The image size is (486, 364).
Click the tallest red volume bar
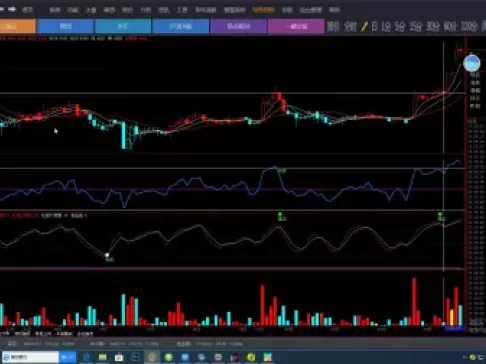coord(414,301)
